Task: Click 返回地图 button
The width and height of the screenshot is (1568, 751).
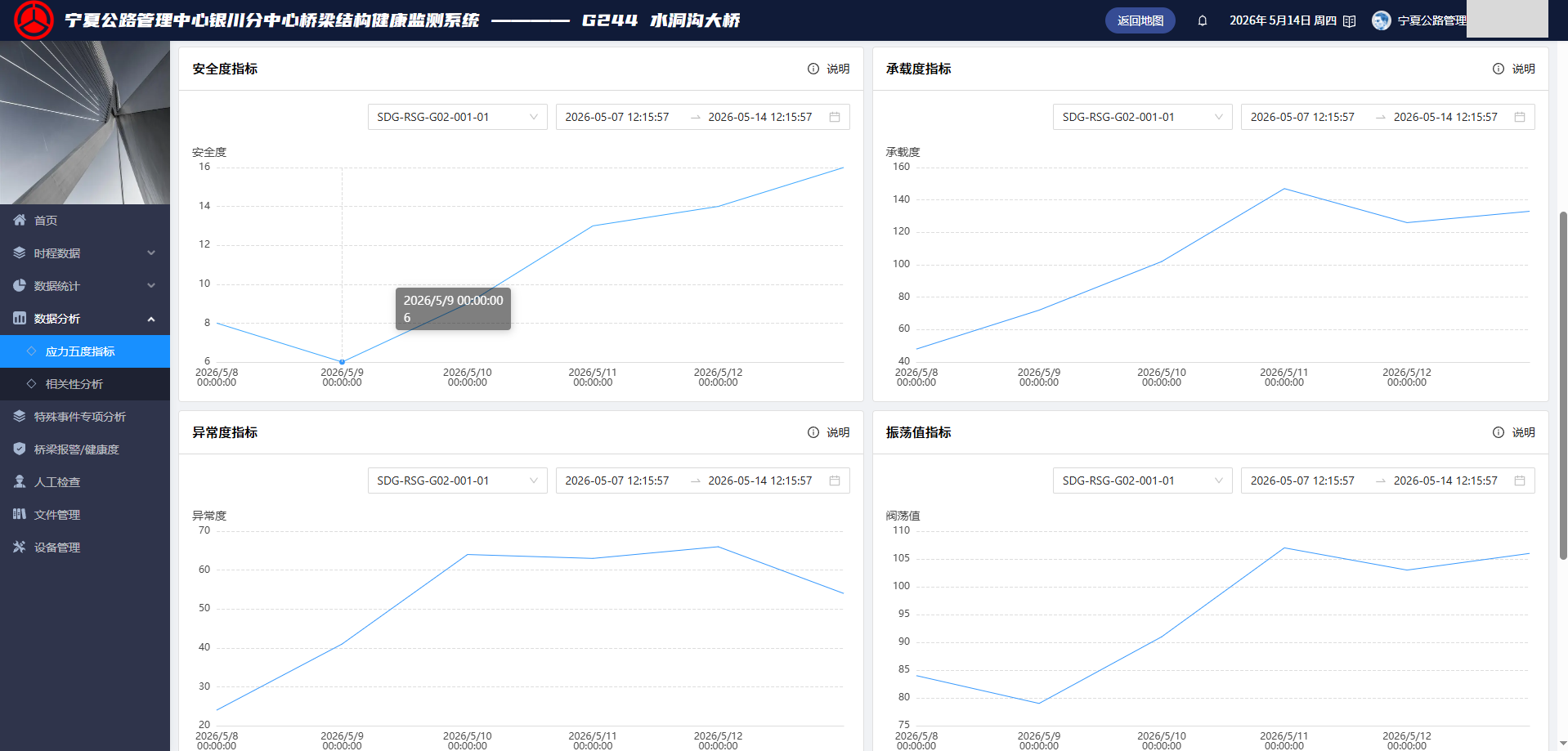Action: (1140, 20)
